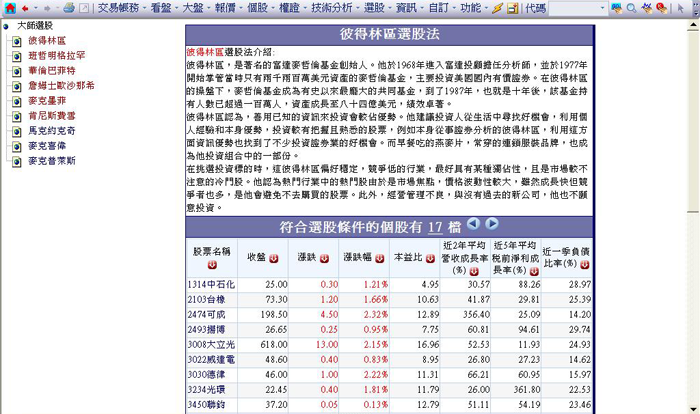Open the 自訂 menu
700x414 pixels.
pyautogui.click(x=438, y=8)
